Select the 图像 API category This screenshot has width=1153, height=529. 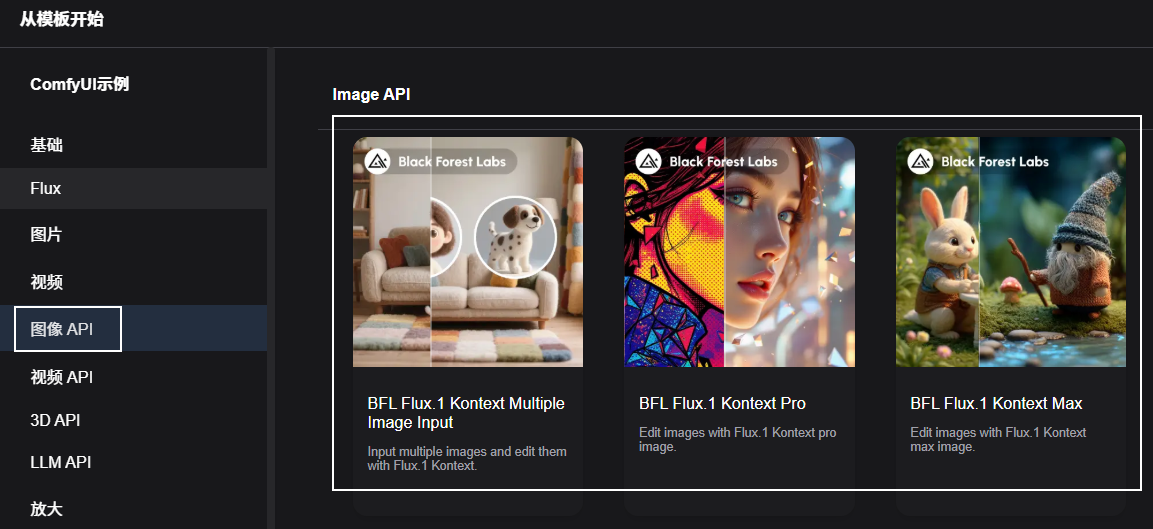(133, 329)
